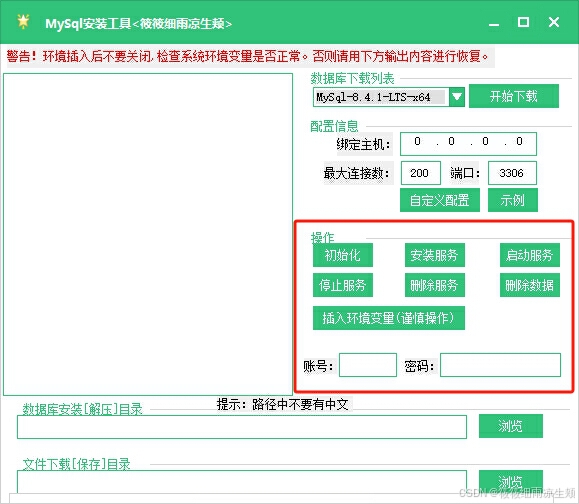
Task: Click the 账号 label
Action: coord(319,366)
